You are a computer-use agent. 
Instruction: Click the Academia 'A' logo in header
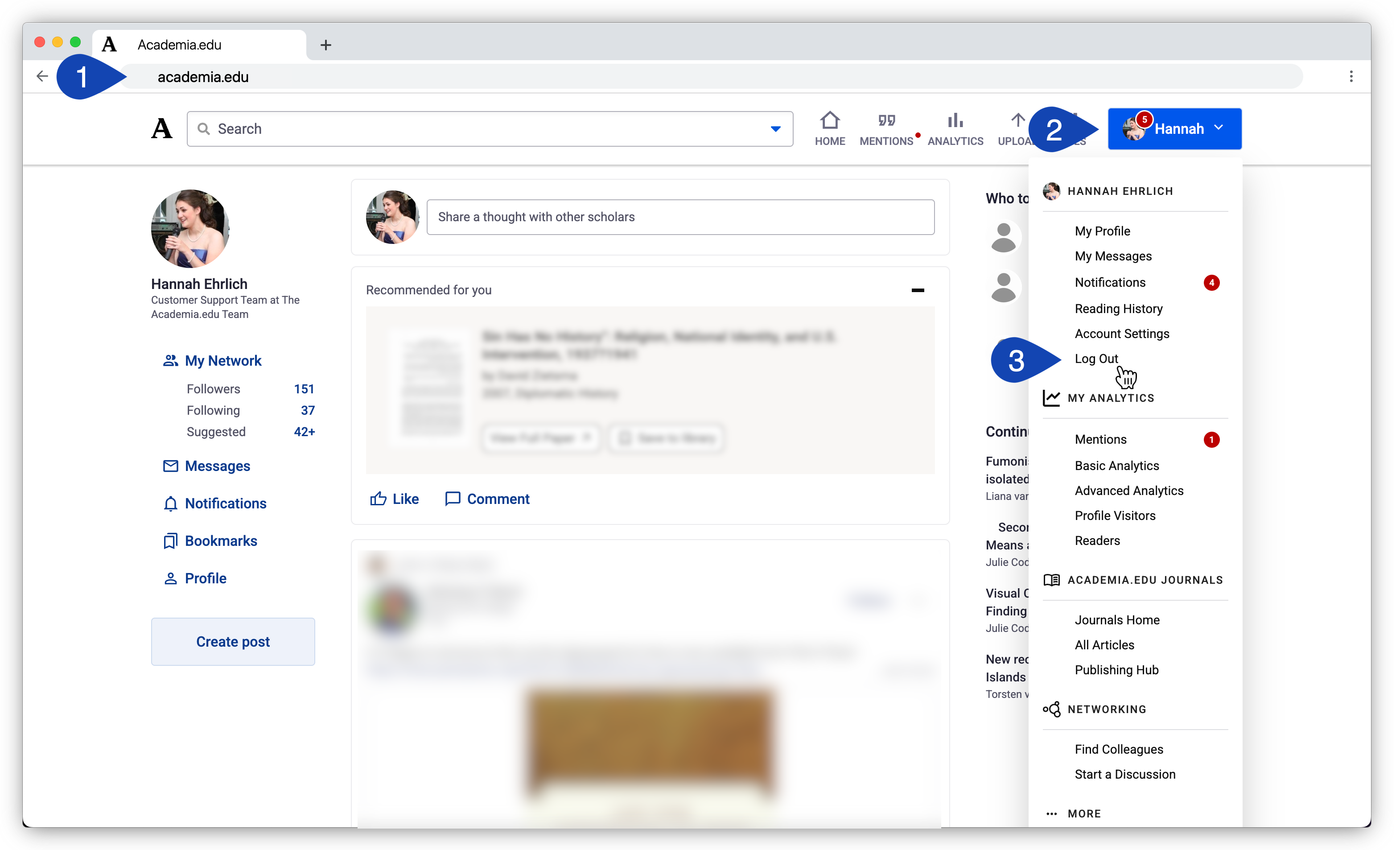(162, 128)
